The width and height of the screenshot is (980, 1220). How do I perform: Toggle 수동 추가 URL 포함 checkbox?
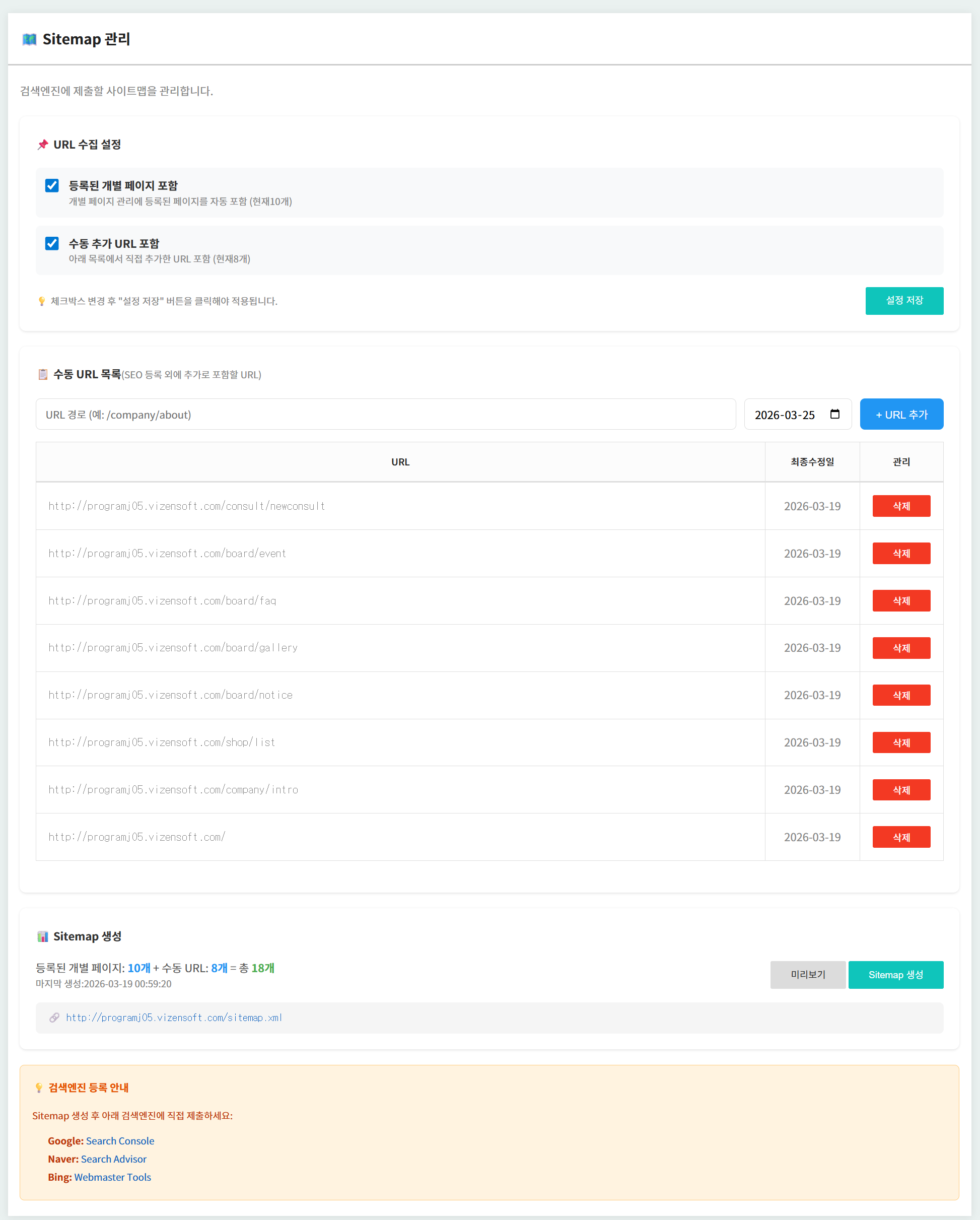tap(52, 243)
